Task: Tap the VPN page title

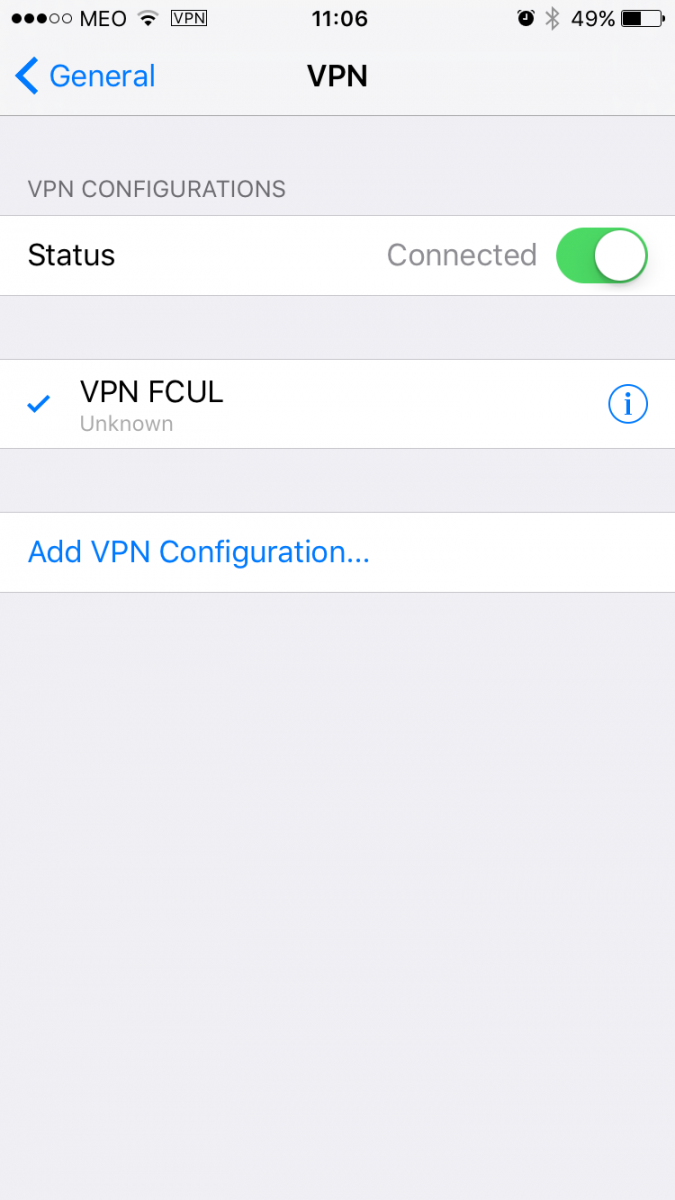Action: click(x=337, y=76)
